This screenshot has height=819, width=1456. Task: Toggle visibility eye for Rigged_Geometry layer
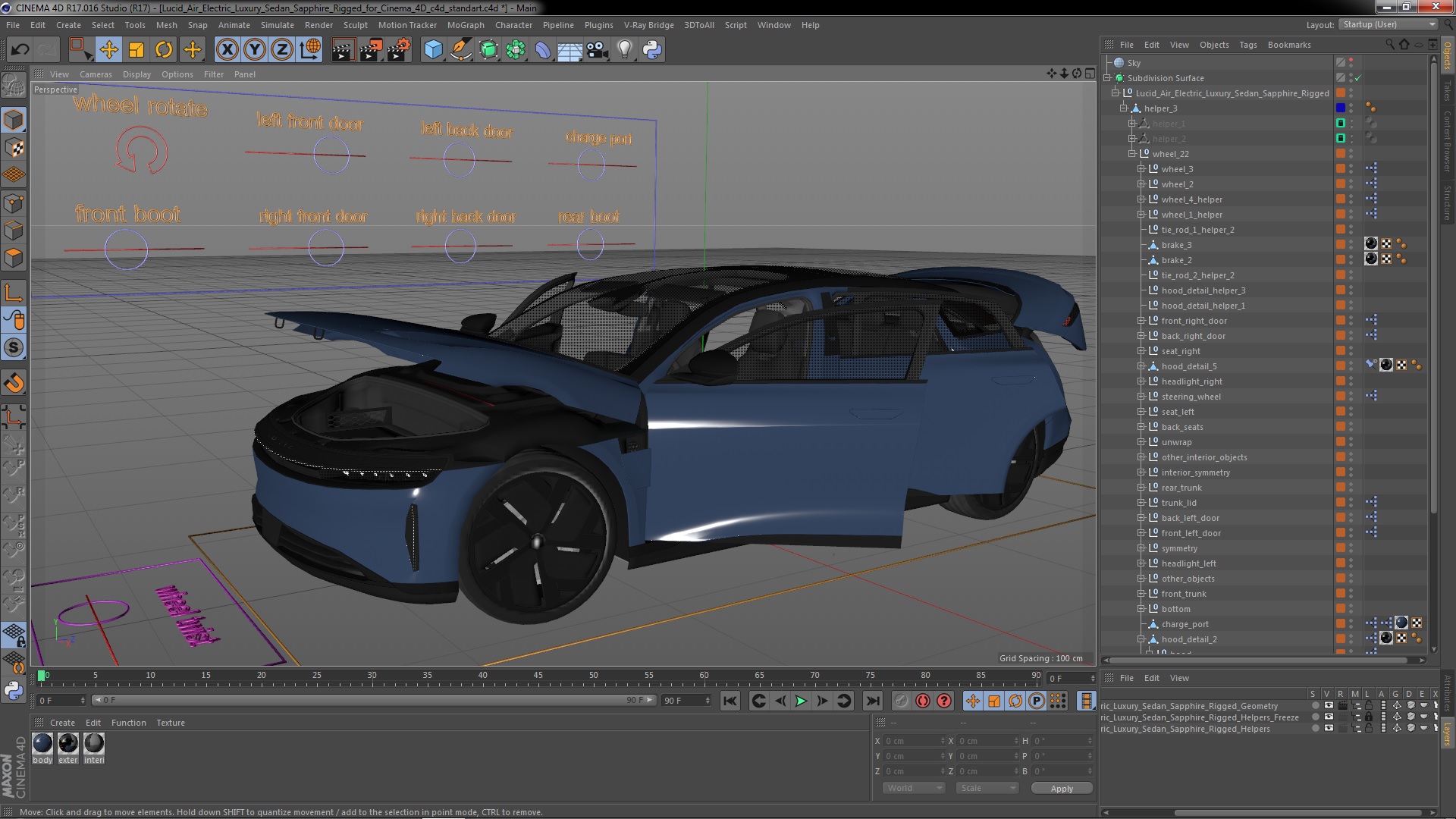(x=1329, y=706)
